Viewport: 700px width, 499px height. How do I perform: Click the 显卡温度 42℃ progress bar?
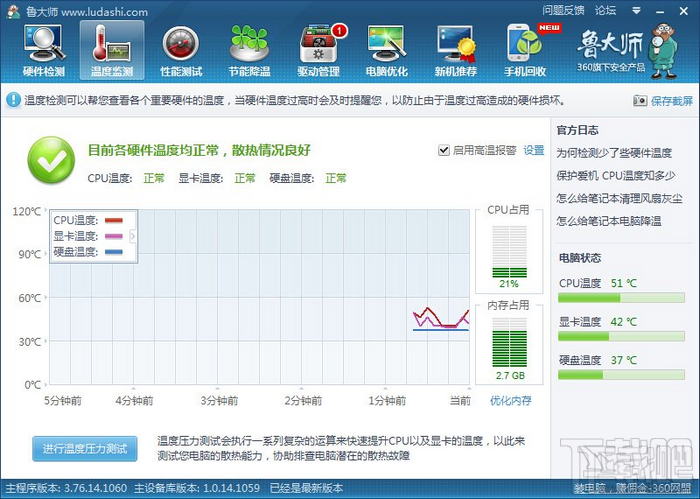tap(621, 336)
